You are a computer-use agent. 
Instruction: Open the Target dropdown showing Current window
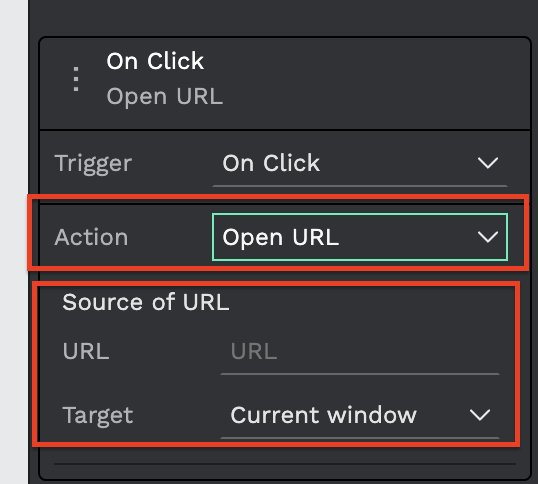(360, 415)
